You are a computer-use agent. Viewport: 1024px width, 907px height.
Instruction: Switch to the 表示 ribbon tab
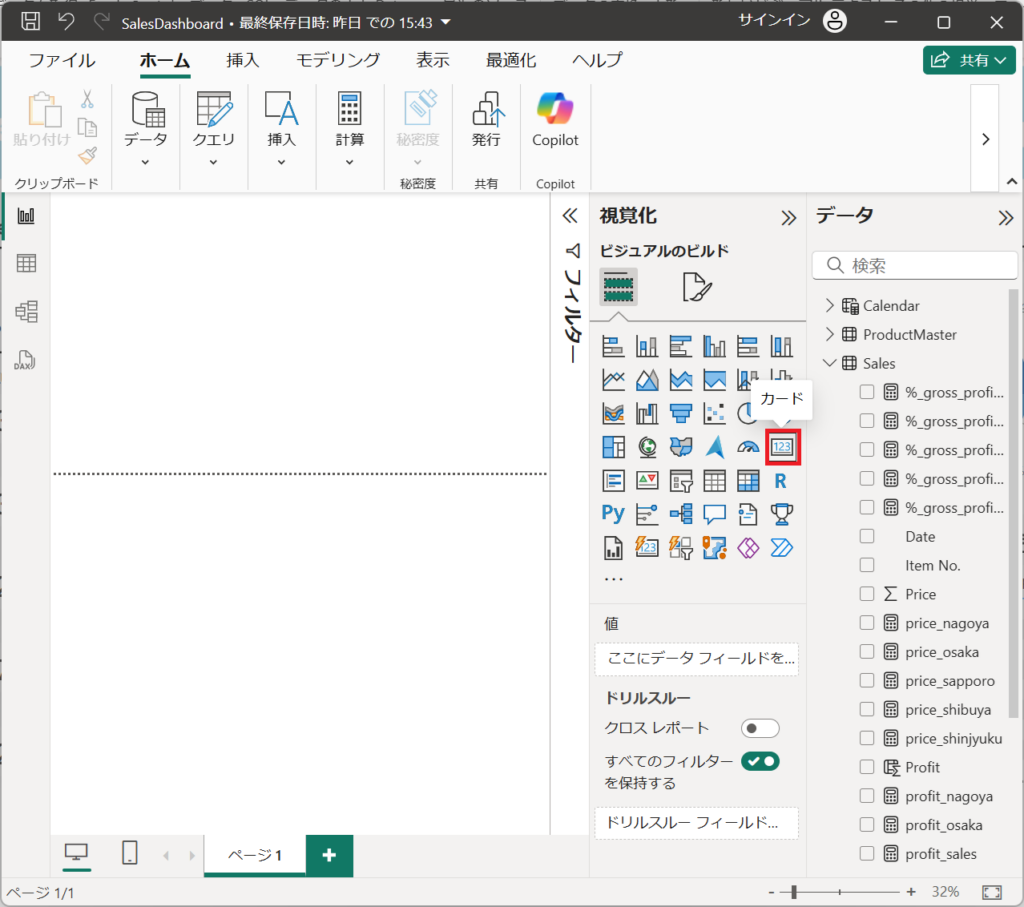coord(433,60)
